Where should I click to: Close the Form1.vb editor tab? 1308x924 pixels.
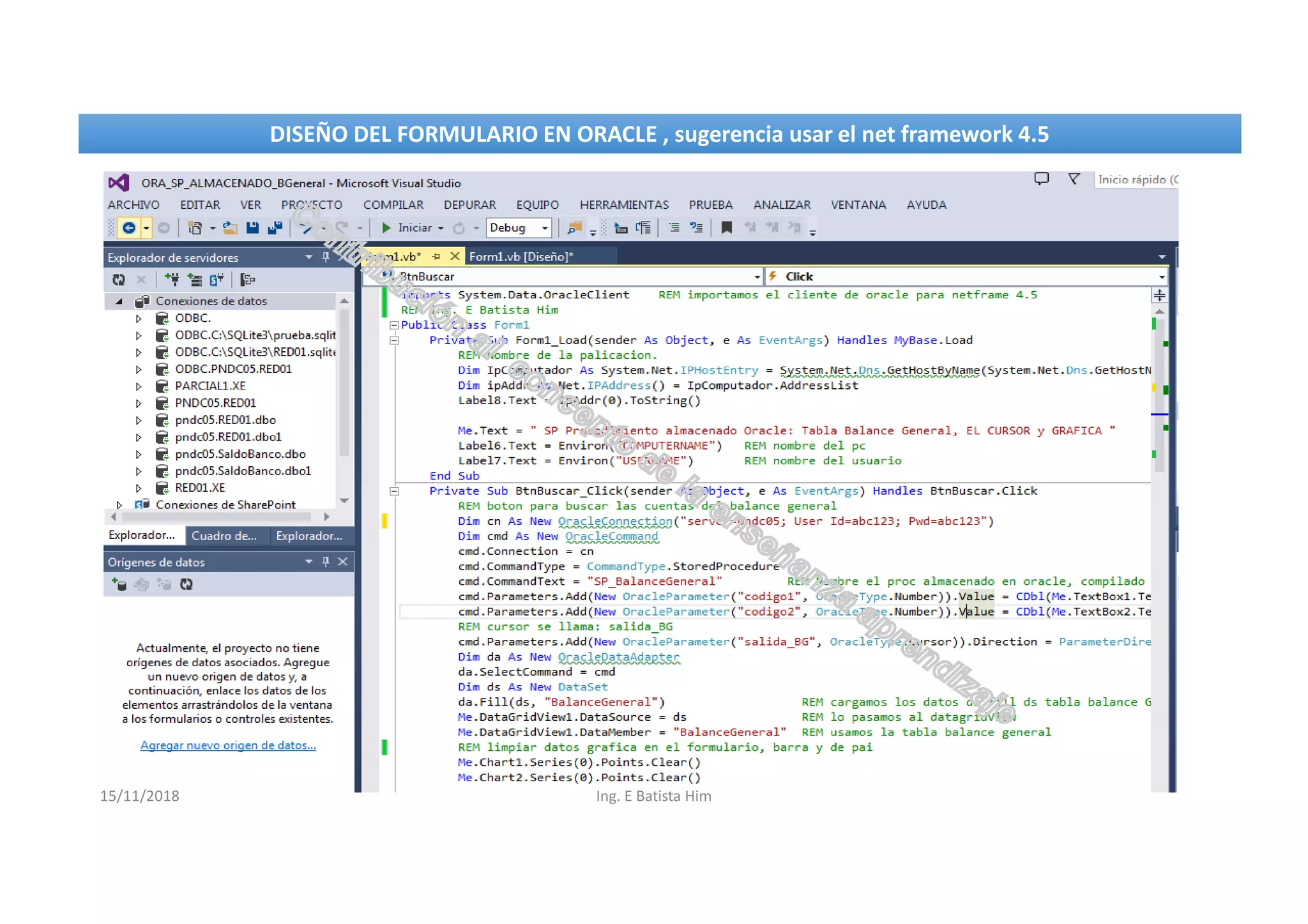click(x=455, y=257)
